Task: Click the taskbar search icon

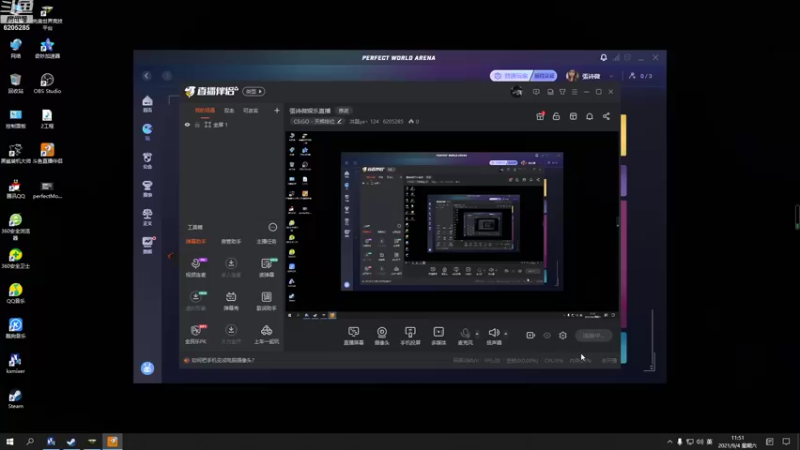Action: point(30,441)
